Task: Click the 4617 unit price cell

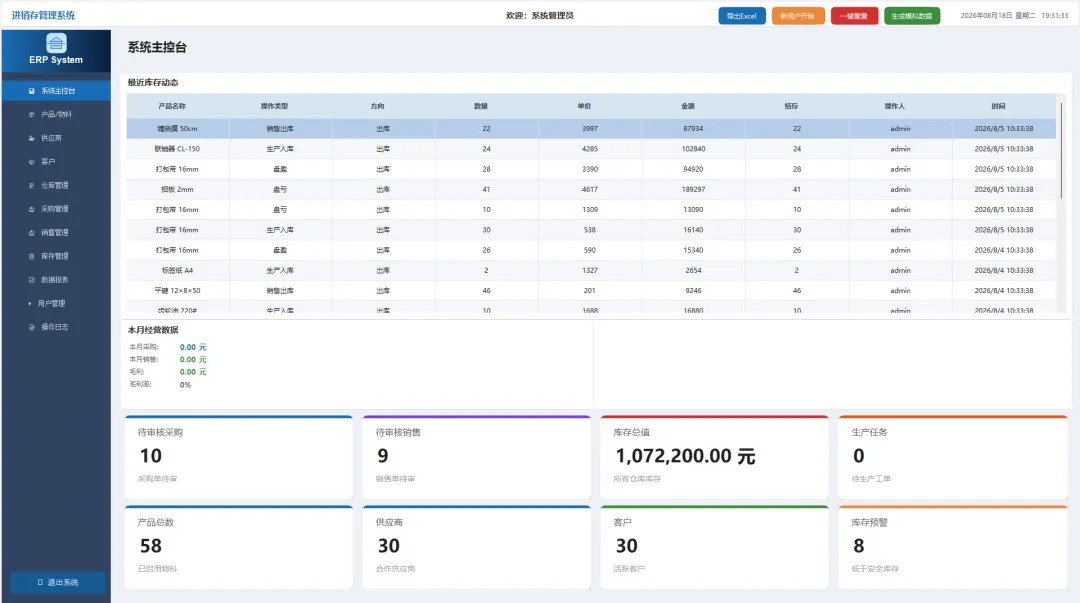Action: [x=590, y=190]
